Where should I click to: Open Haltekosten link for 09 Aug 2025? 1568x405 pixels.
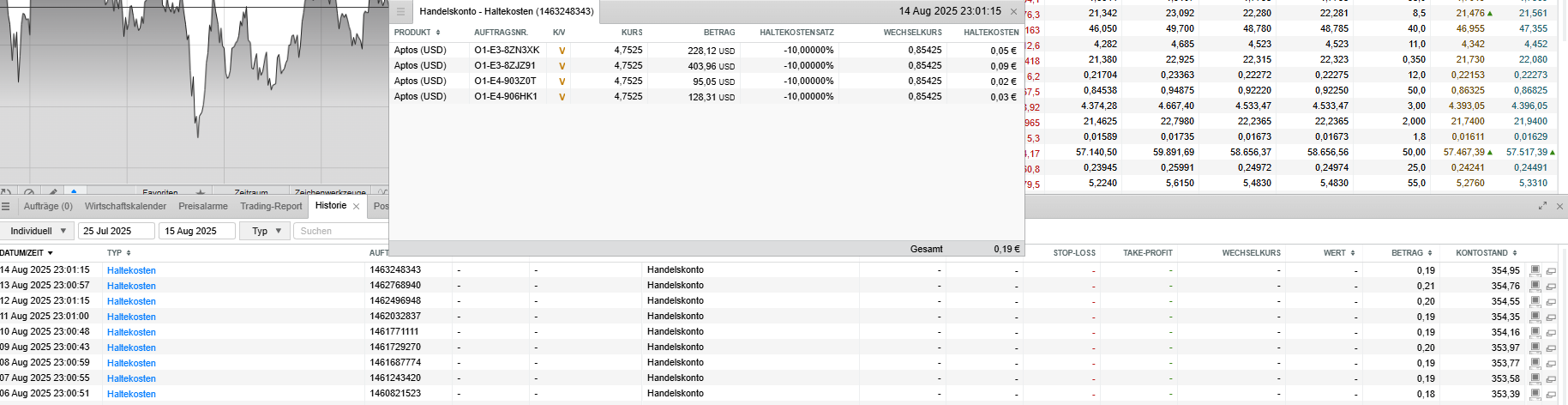131,348
